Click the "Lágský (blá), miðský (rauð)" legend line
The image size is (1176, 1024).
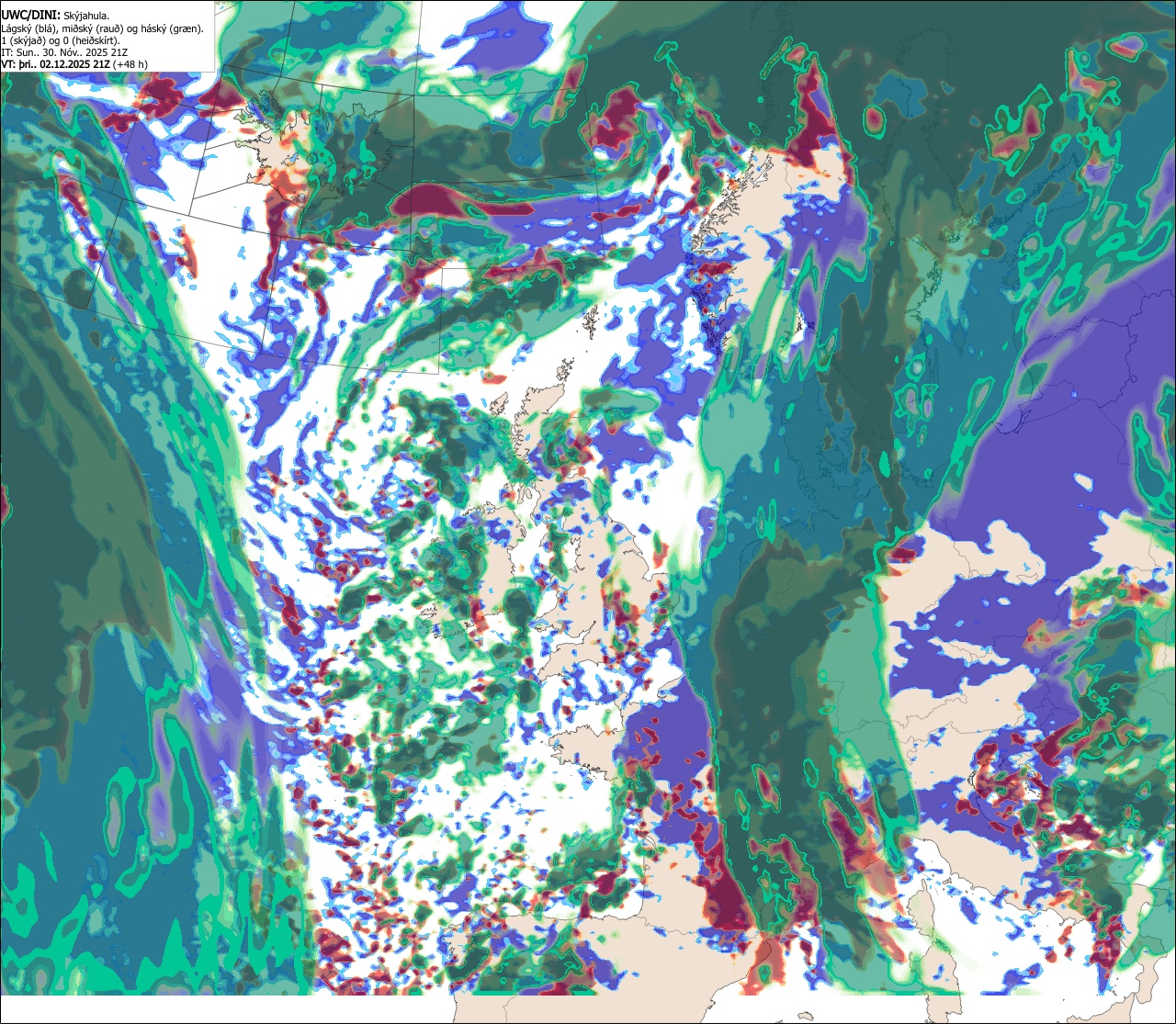tap(103, 28)
